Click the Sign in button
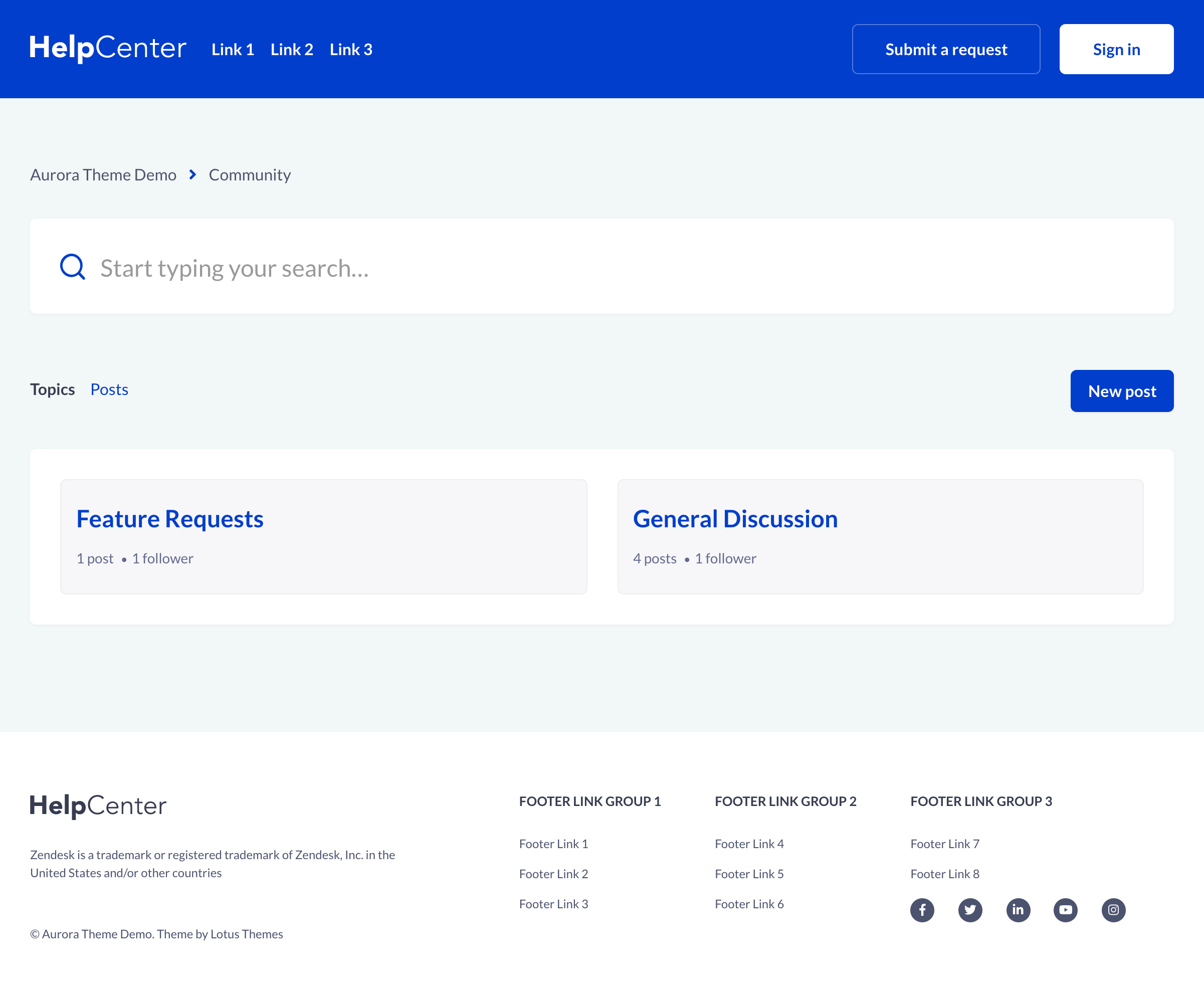Screen dimensions: 1204x1003 1116,49
